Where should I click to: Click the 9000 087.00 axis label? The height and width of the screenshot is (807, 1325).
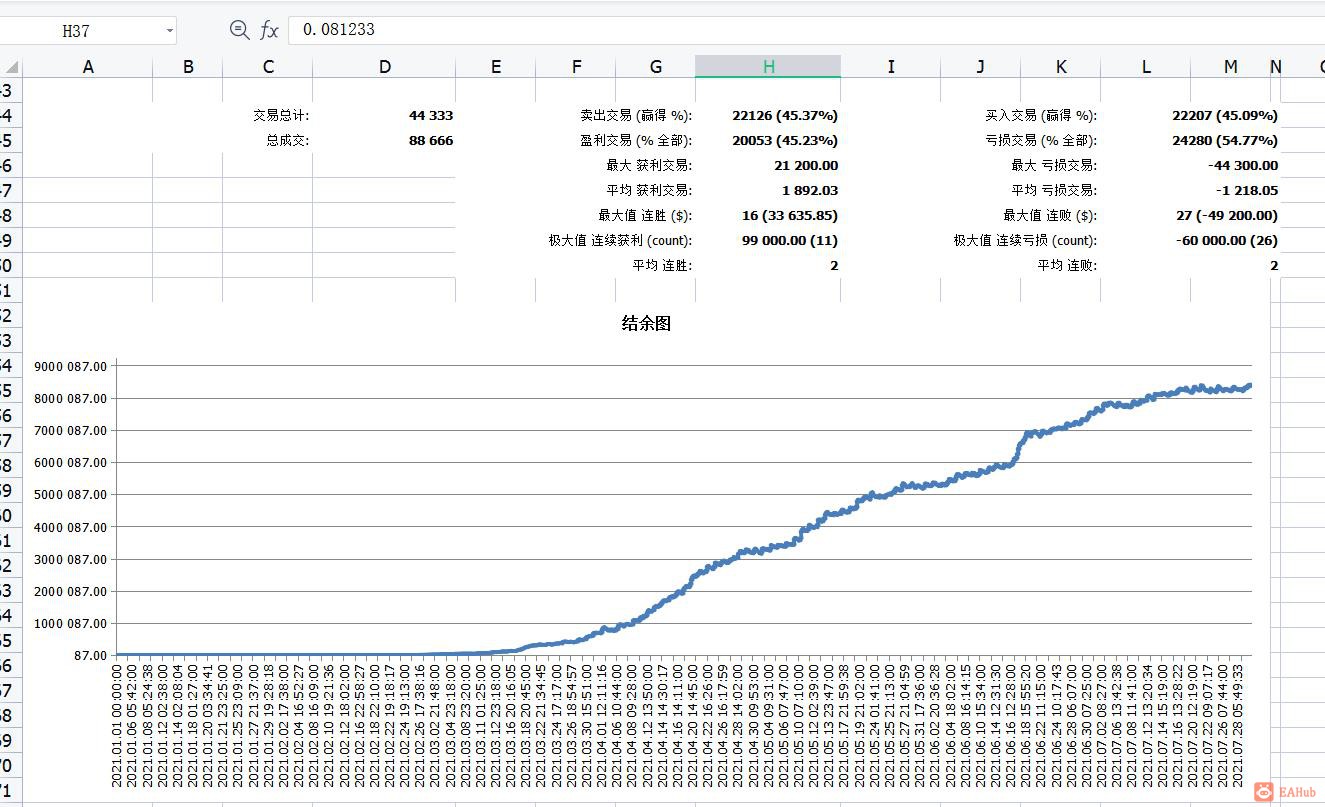[70, 366]
